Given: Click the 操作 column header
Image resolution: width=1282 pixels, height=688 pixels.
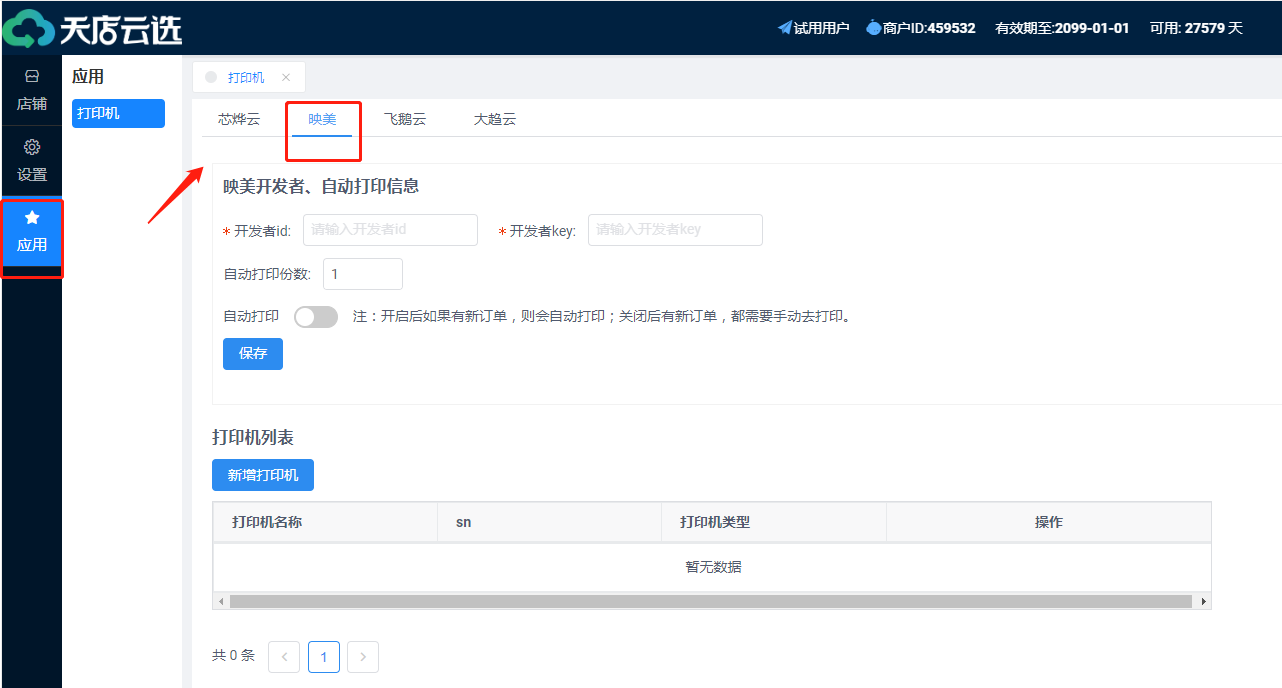Looking at the screenshot, I should point(1049,522).
